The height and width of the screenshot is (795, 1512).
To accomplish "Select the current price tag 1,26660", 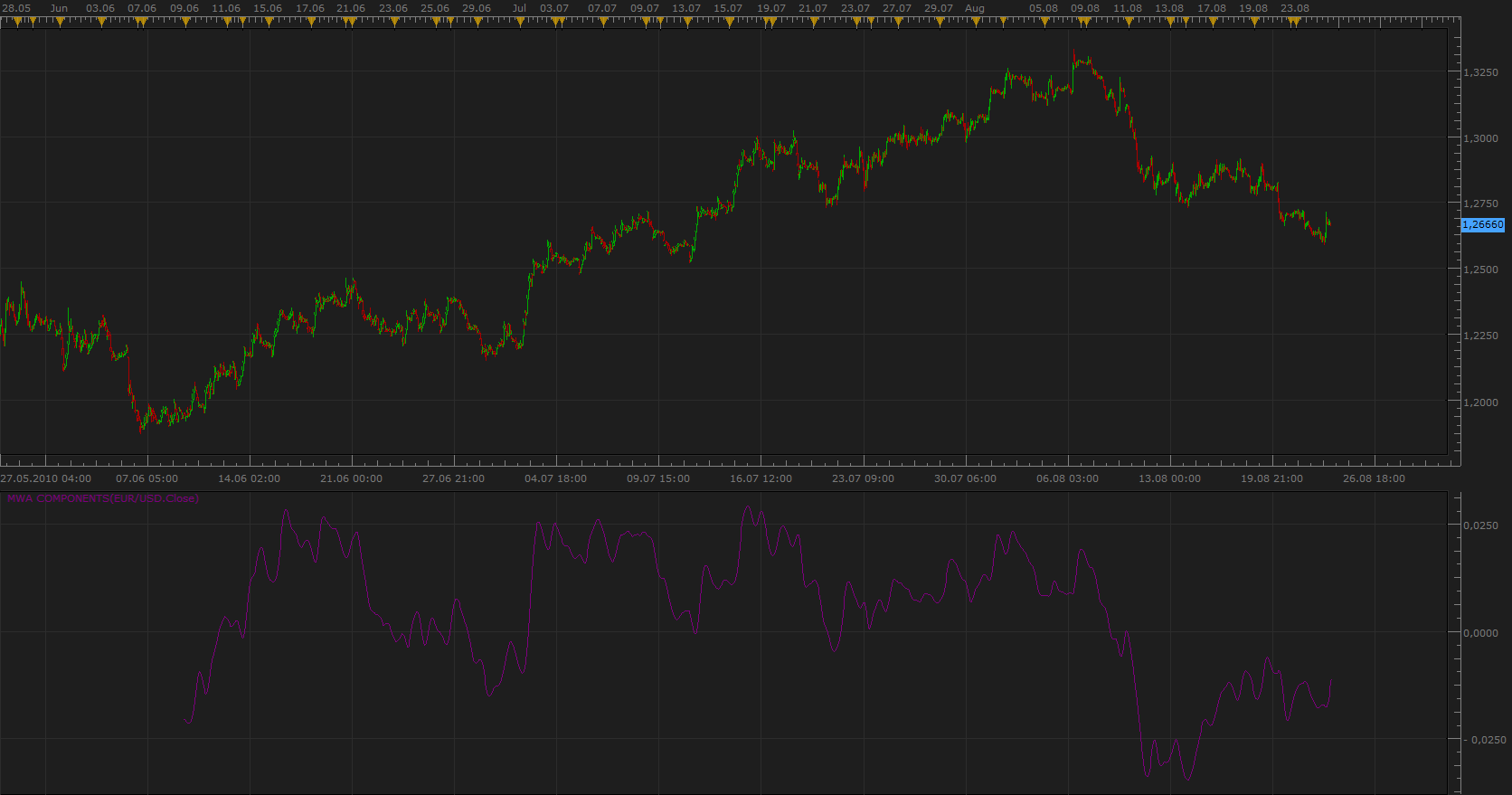I will click(1483, 224).
